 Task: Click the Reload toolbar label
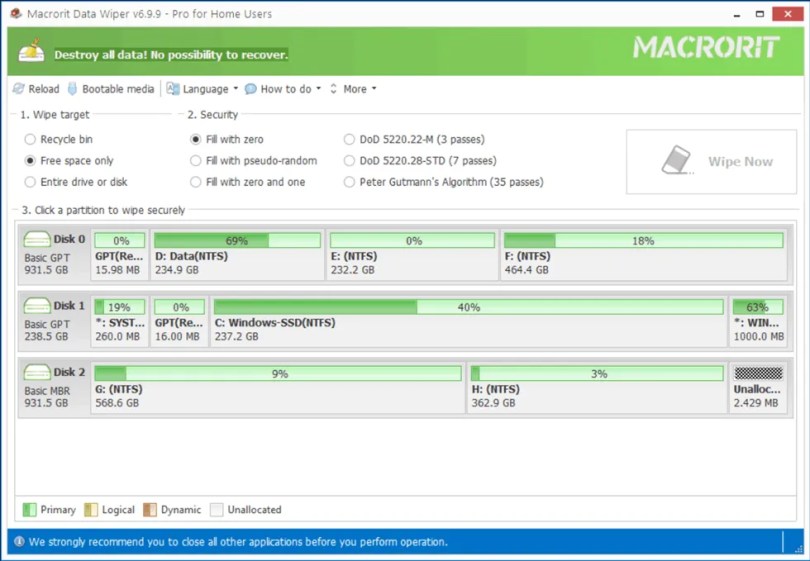click(x=44, y=89)
